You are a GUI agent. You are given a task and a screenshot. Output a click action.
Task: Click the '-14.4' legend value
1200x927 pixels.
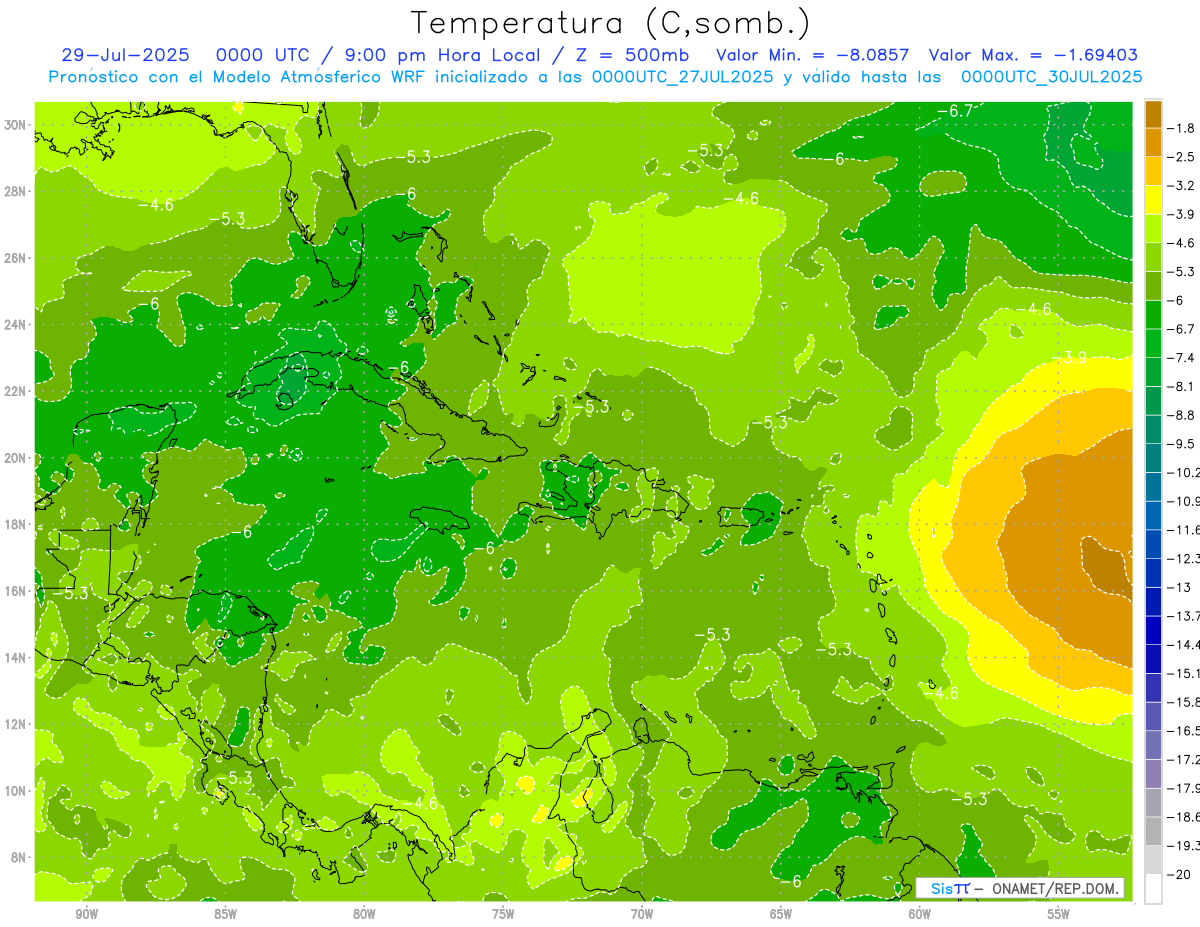(1183, 645)
